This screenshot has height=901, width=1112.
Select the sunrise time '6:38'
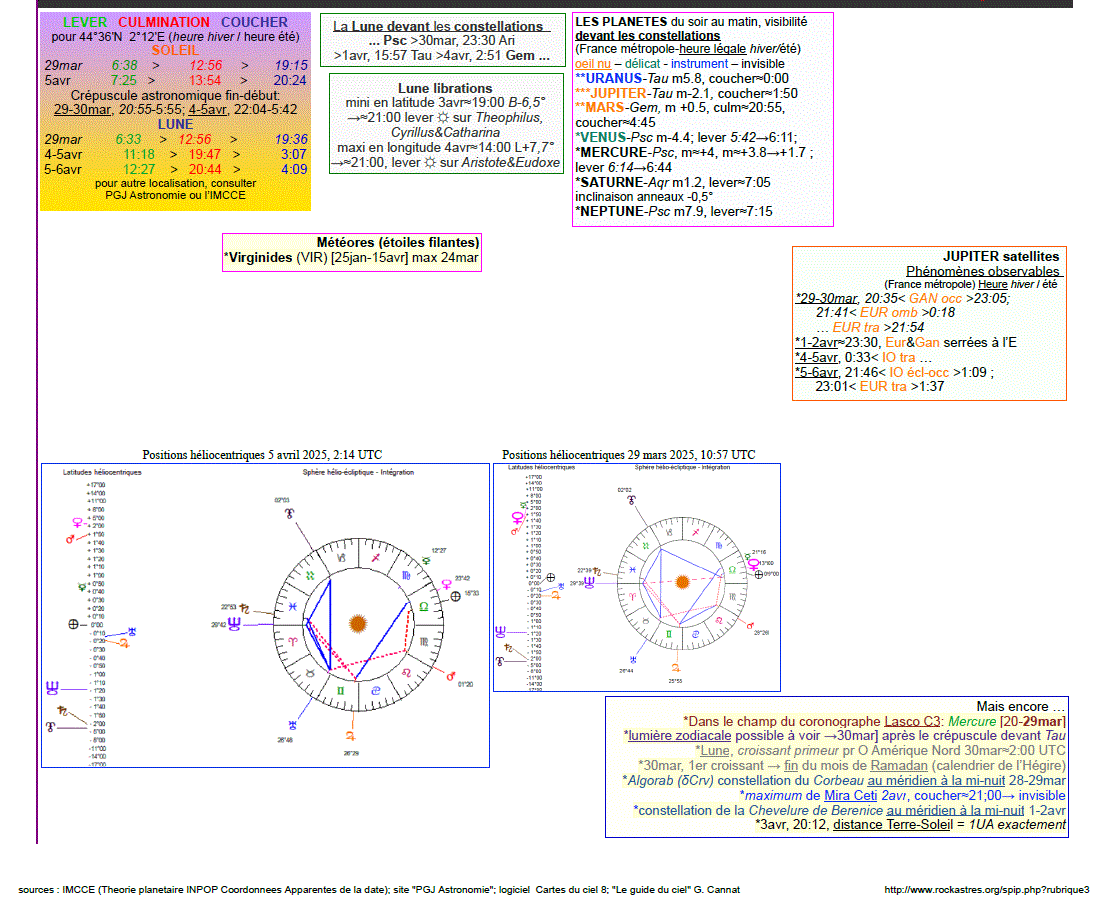pos(124,65)
